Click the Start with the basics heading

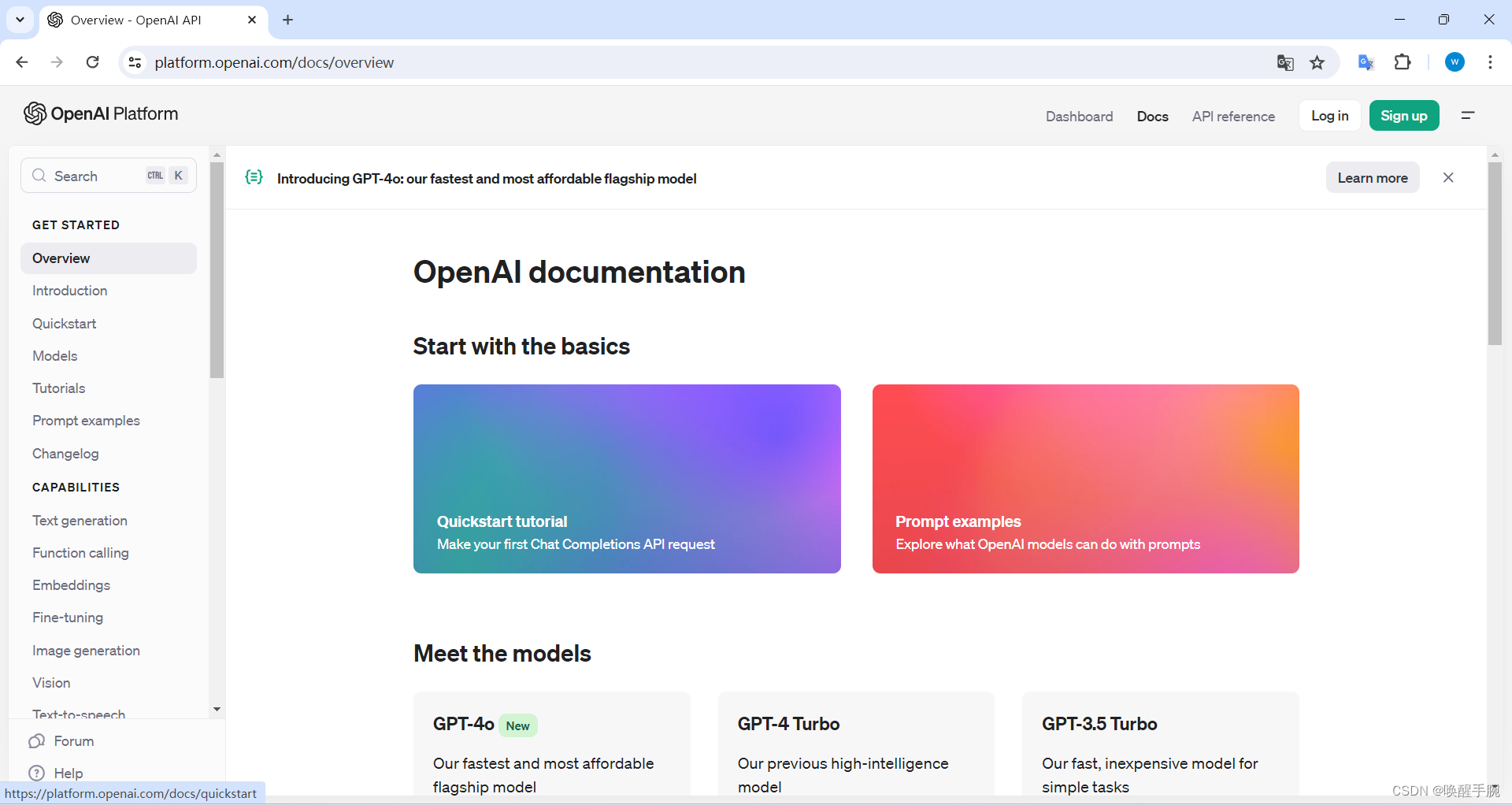(x=521, y=347)
